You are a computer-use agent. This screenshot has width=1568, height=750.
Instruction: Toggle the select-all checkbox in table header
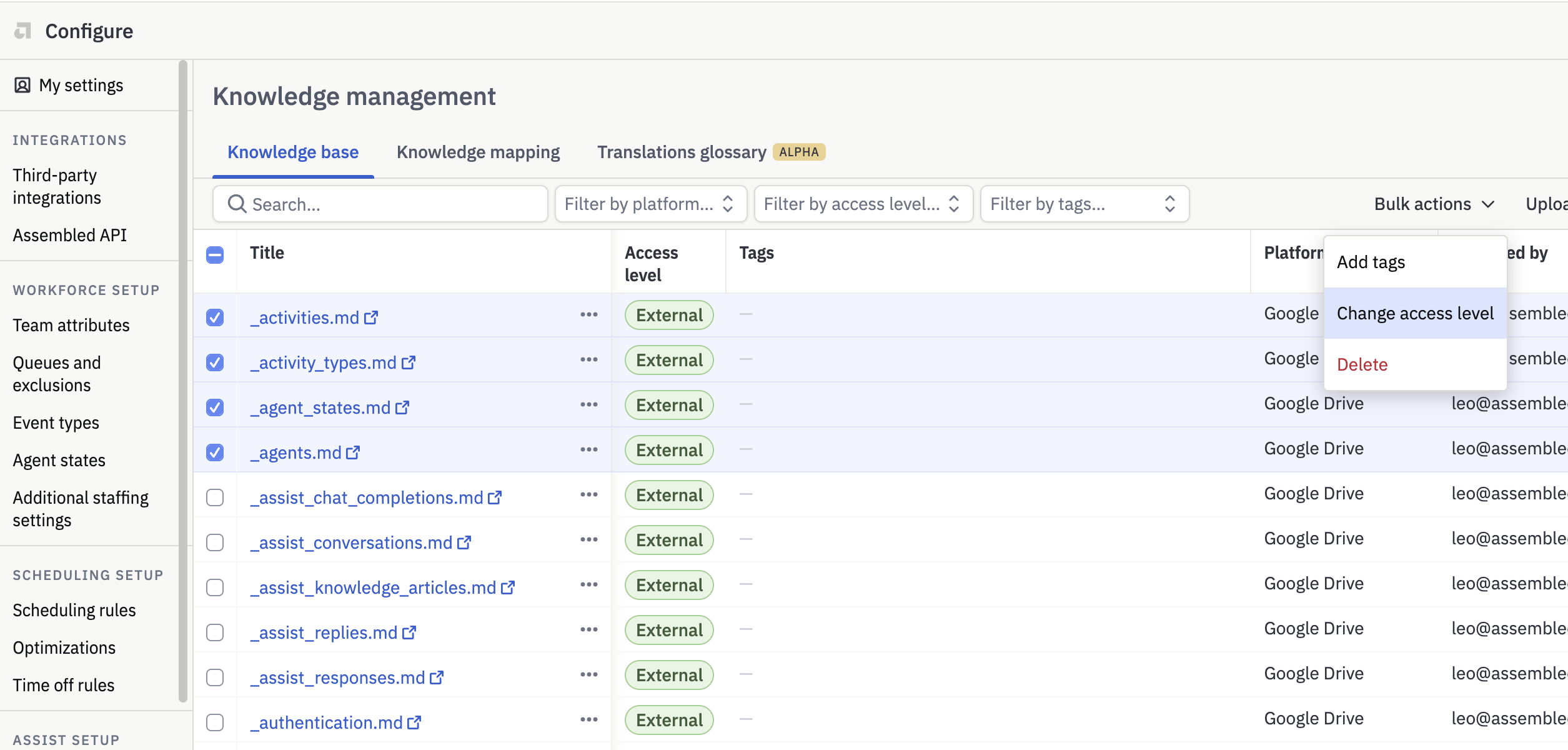pyautogui.click(x=215, y=255)
